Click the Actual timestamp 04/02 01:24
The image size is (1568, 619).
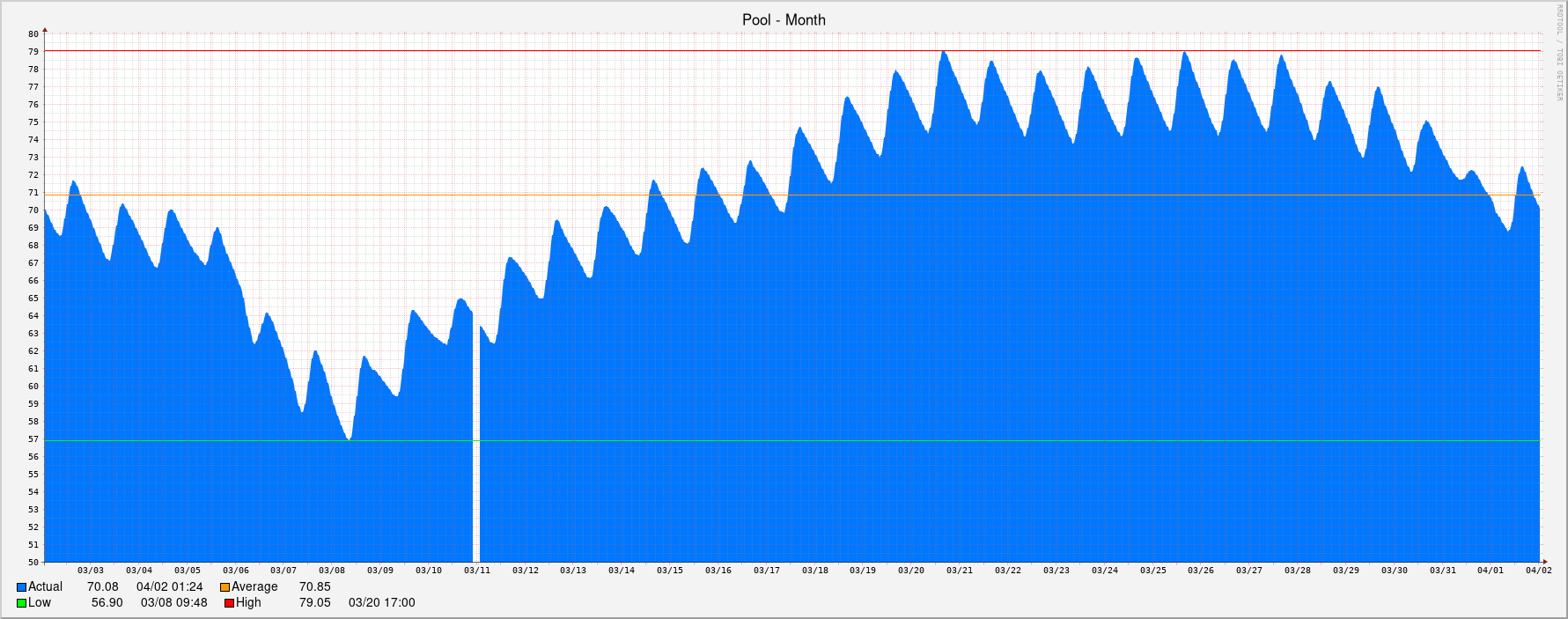[169, 586]
